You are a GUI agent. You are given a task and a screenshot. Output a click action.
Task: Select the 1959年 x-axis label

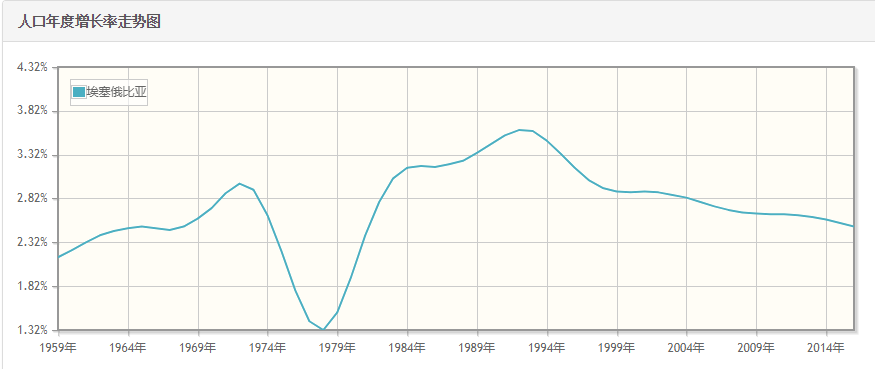pyautogui.click(x=58, y=348)
